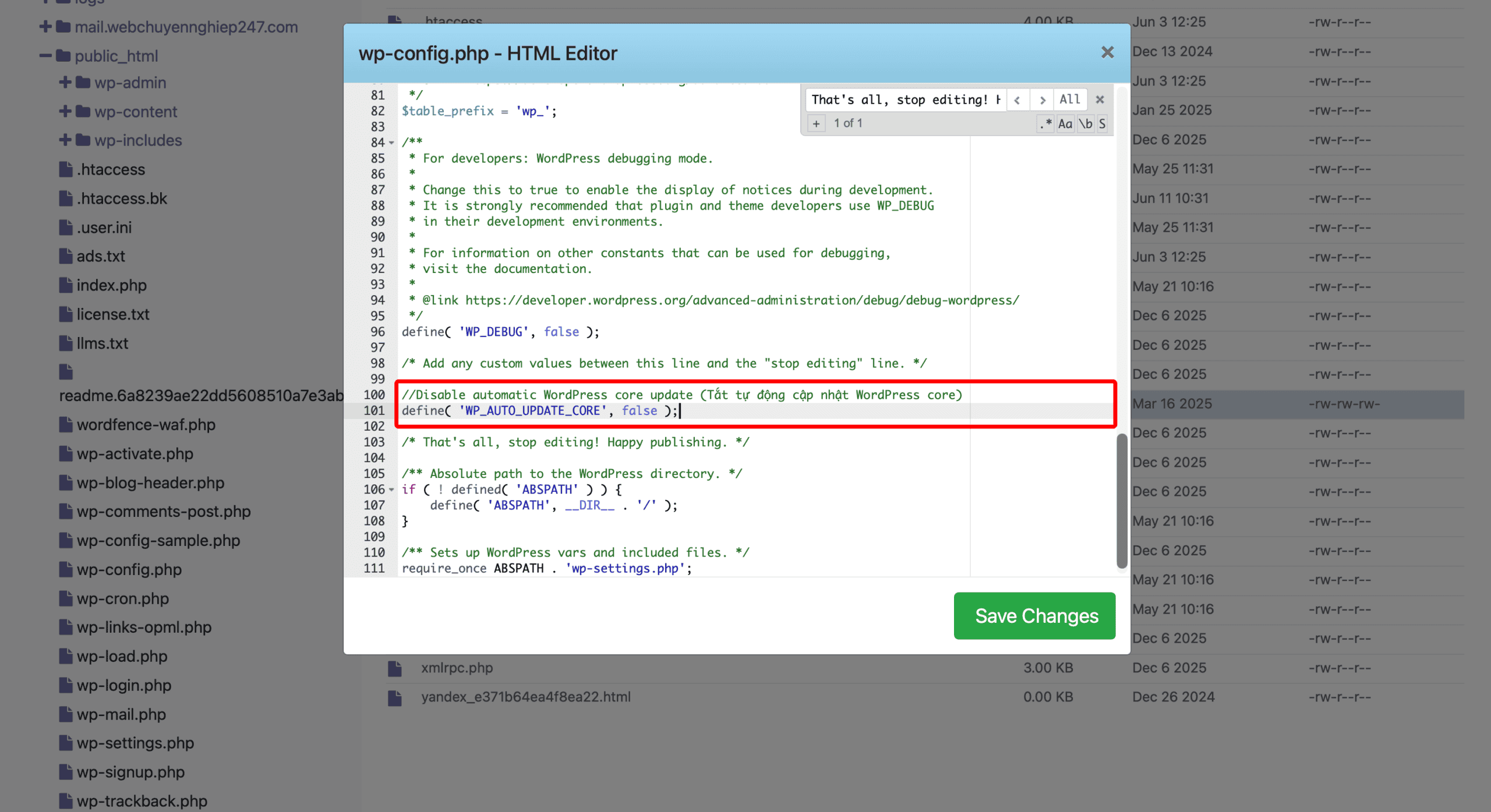Click yandex html file icon in list
Image resolution: width=1491 pixels, height=812 pixels.
tap(395, 697)
